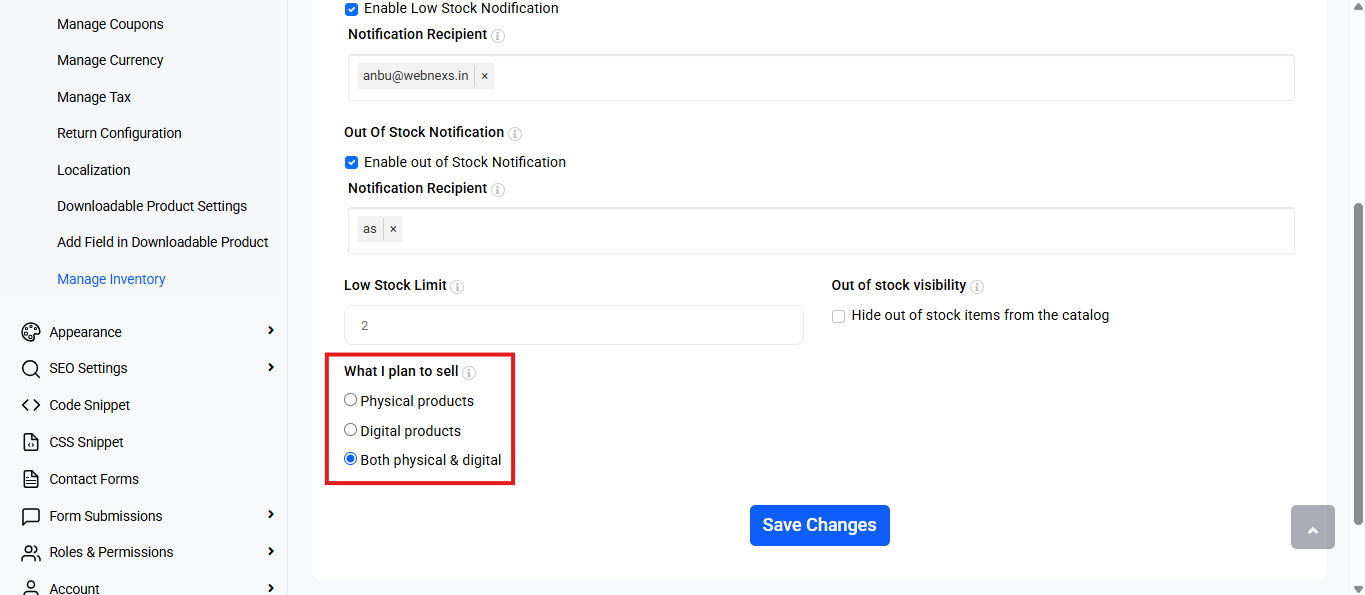Image resolution: width=1365 pixels, height=595 pixels.
Task: Check Hide out of stock items checkbox
Action: pyautogui.click(x=839, y=316)
